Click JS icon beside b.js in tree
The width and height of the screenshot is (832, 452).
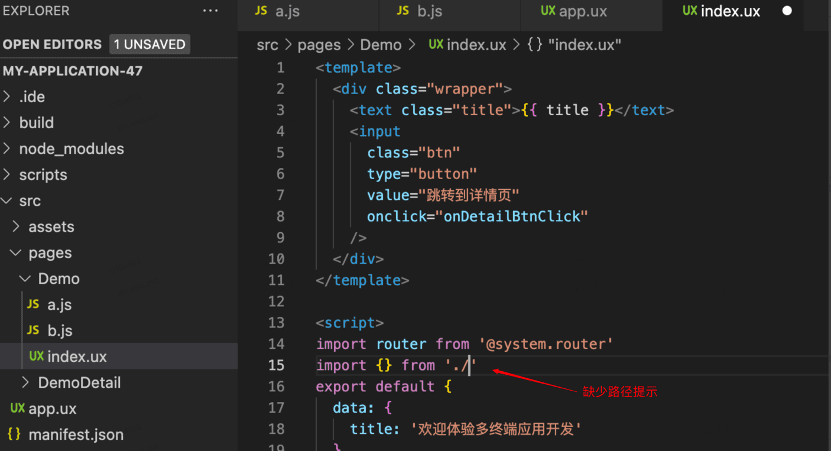33,330
